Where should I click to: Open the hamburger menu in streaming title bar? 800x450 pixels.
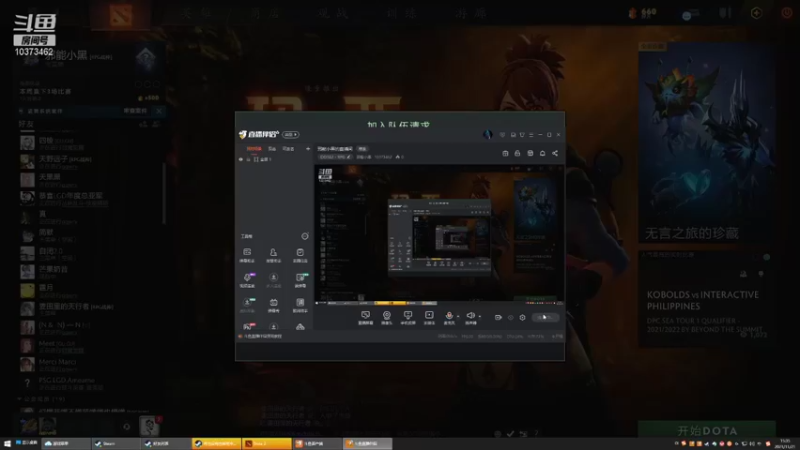531,135
